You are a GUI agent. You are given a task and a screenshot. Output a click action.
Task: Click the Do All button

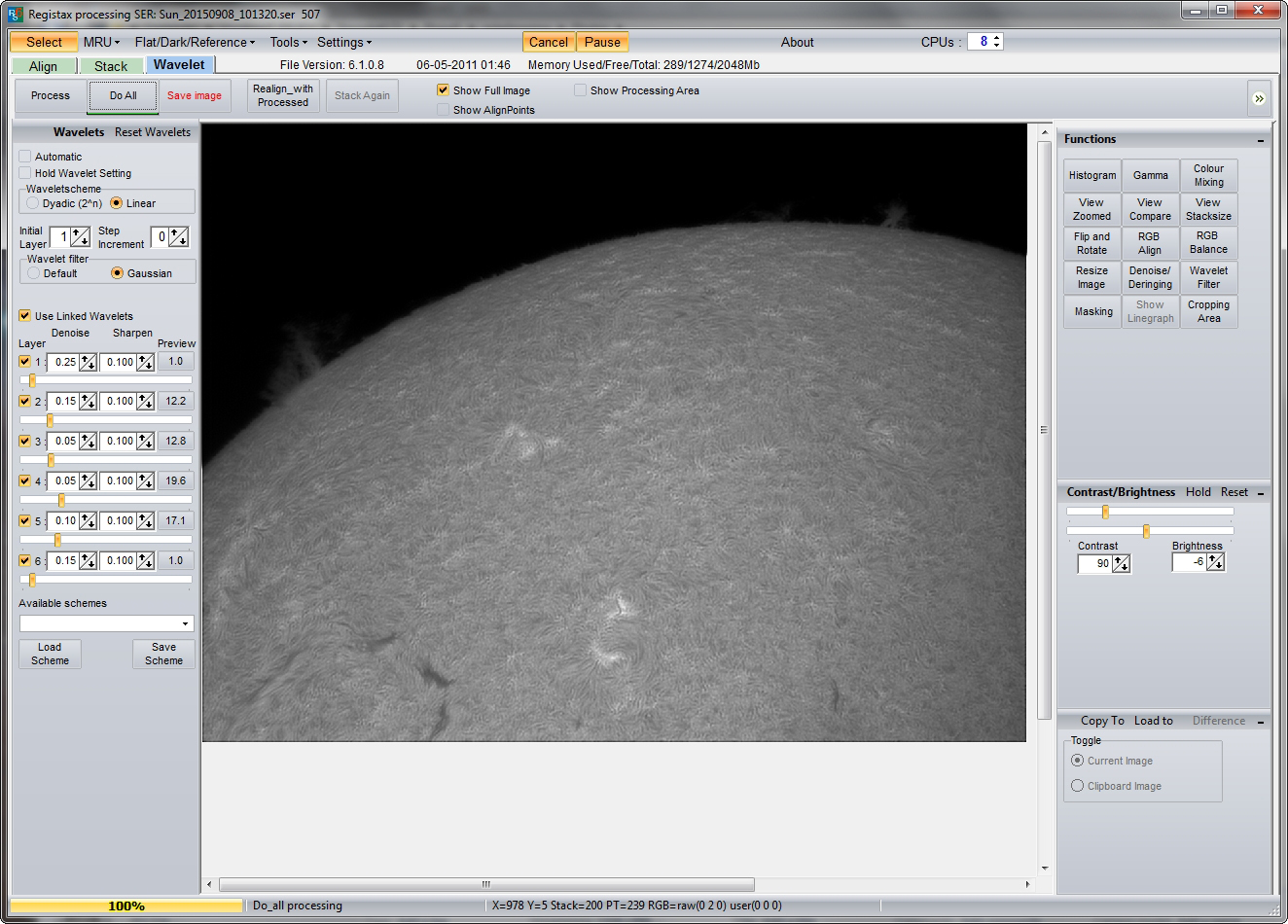(x=123, y=95)
